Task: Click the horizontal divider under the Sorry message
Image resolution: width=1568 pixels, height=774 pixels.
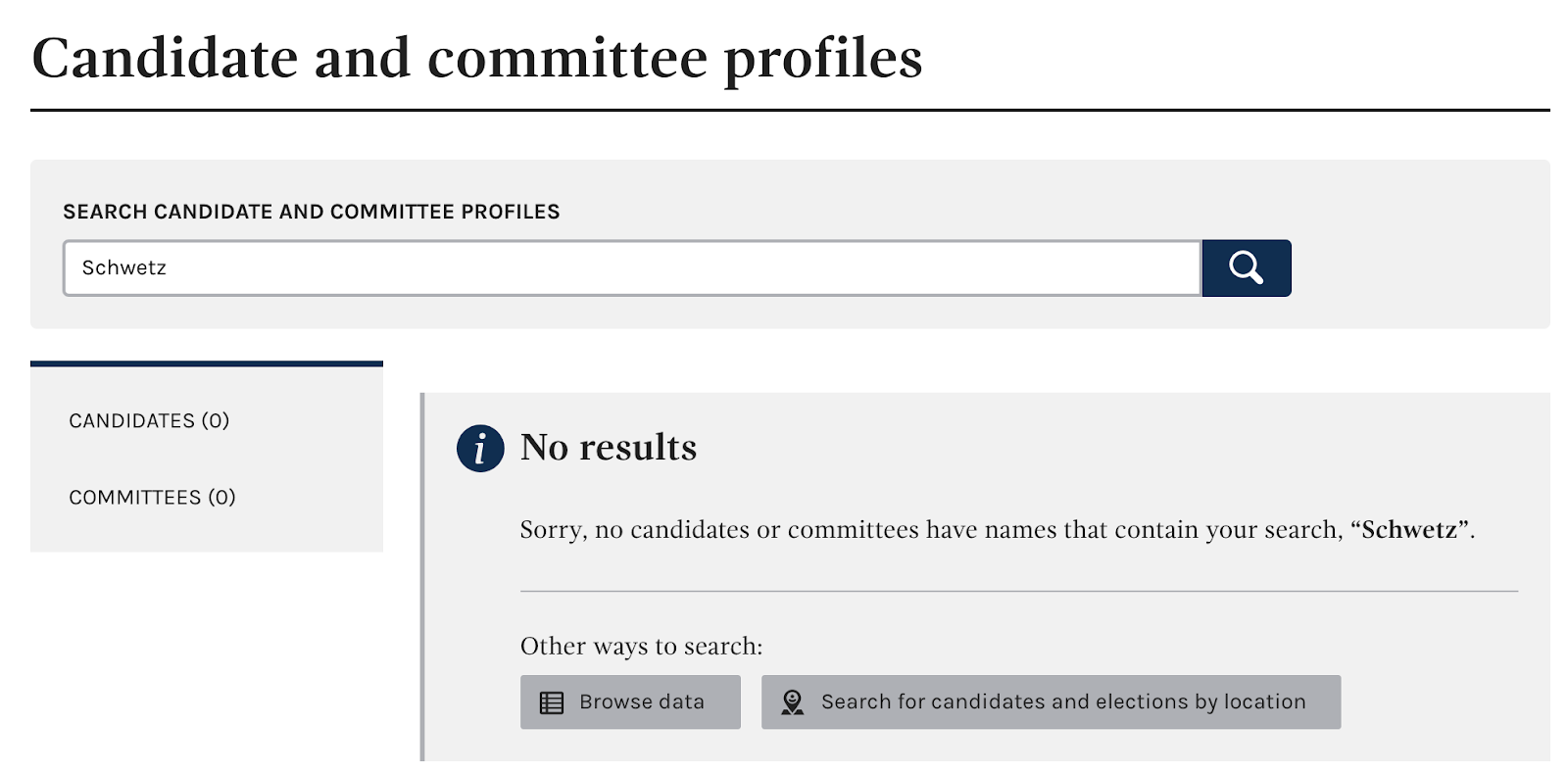Action: point(1018,591)
